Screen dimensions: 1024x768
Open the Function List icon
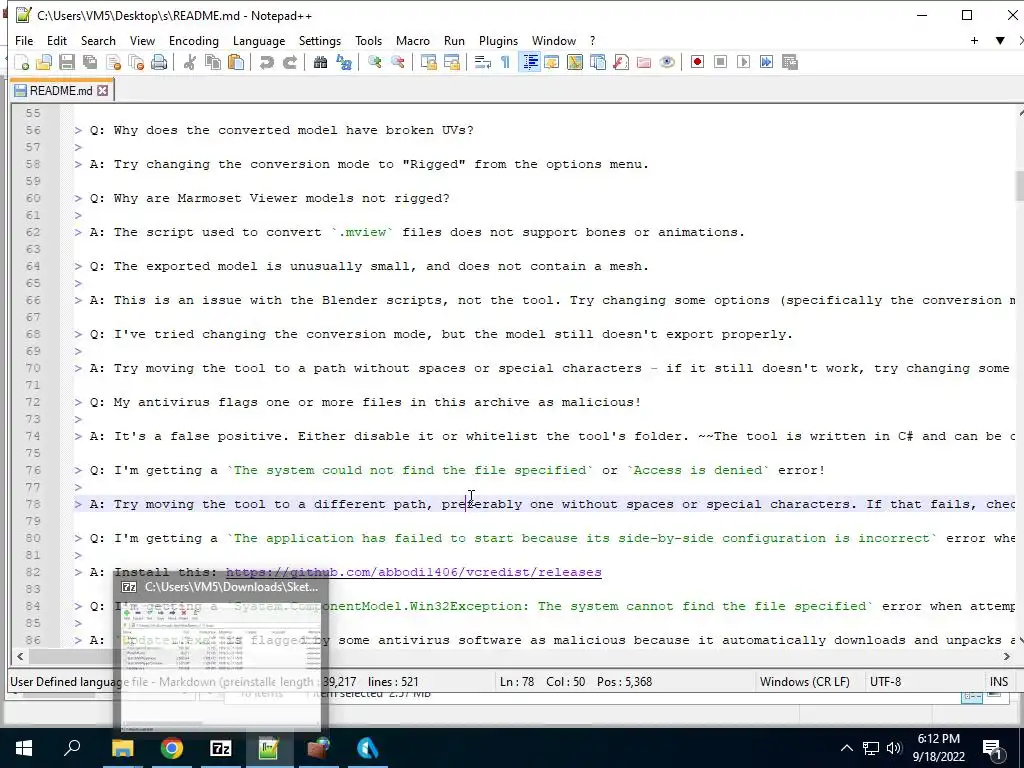621,62
